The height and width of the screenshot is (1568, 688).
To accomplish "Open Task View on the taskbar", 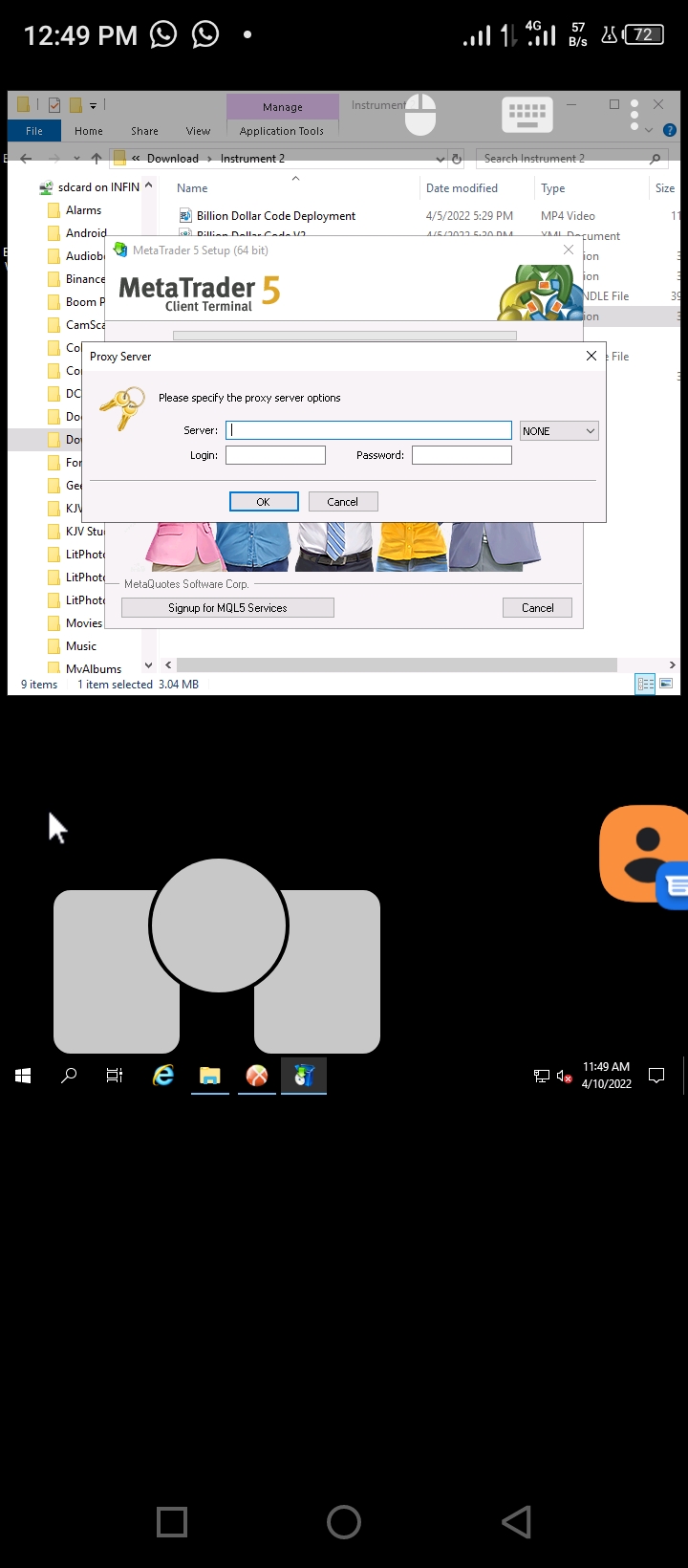I will click(115, 1076).
